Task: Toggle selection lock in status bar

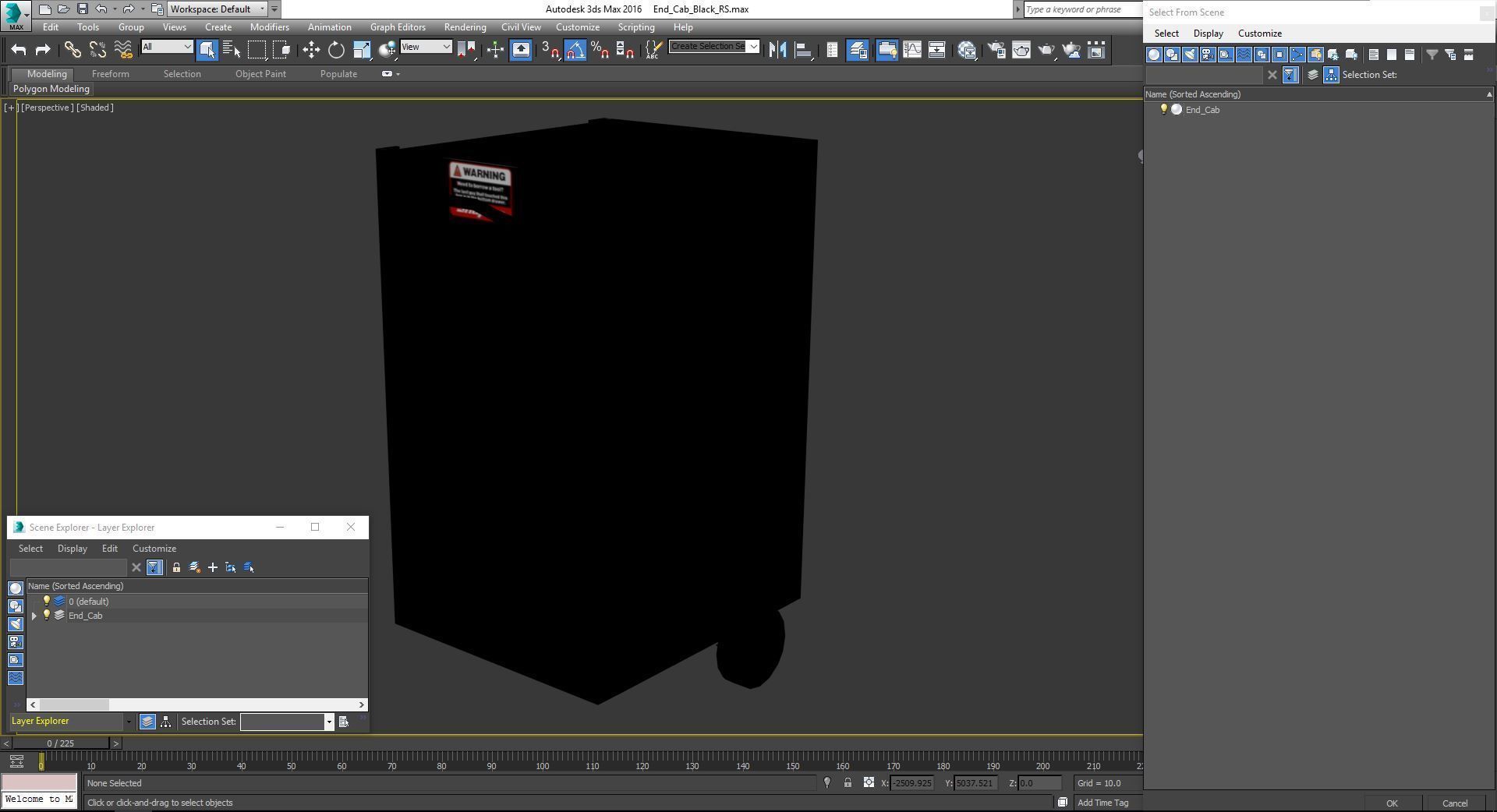Action: pos(848,783)
